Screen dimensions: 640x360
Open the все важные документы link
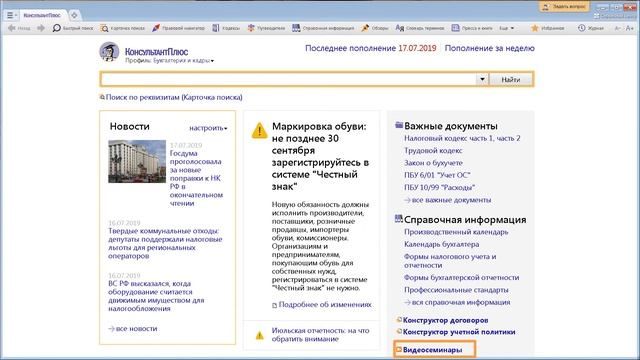click(x=451, y=200)
